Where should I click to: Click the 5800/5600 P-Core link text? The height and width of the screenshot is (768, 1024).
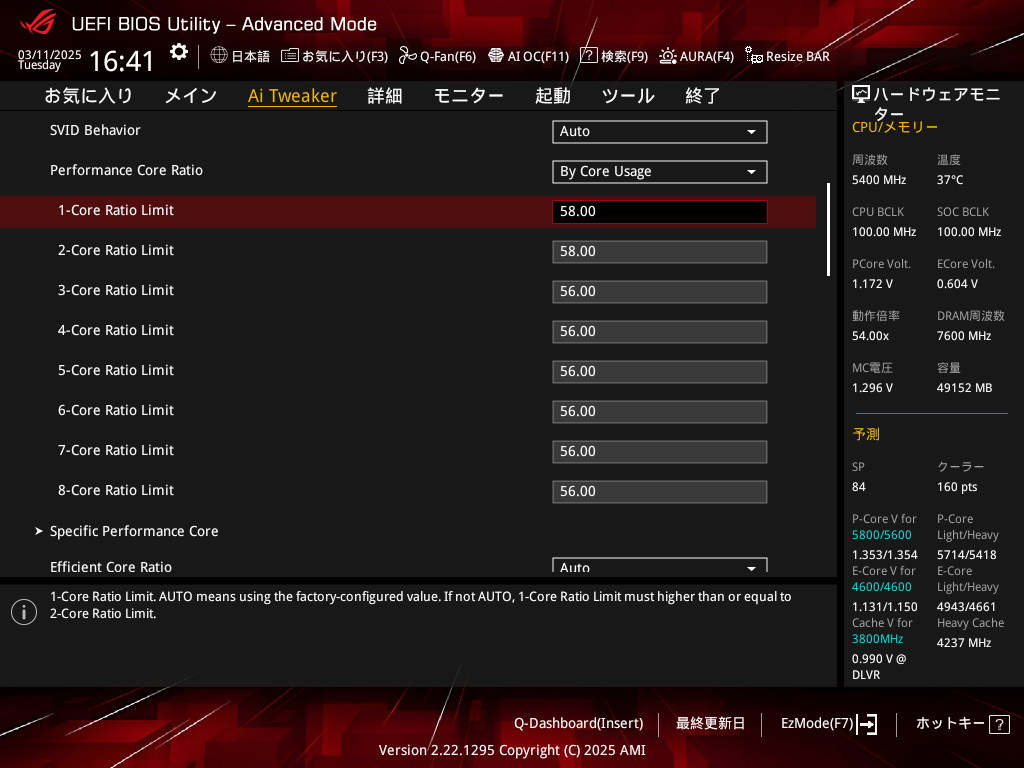(882, 535)
